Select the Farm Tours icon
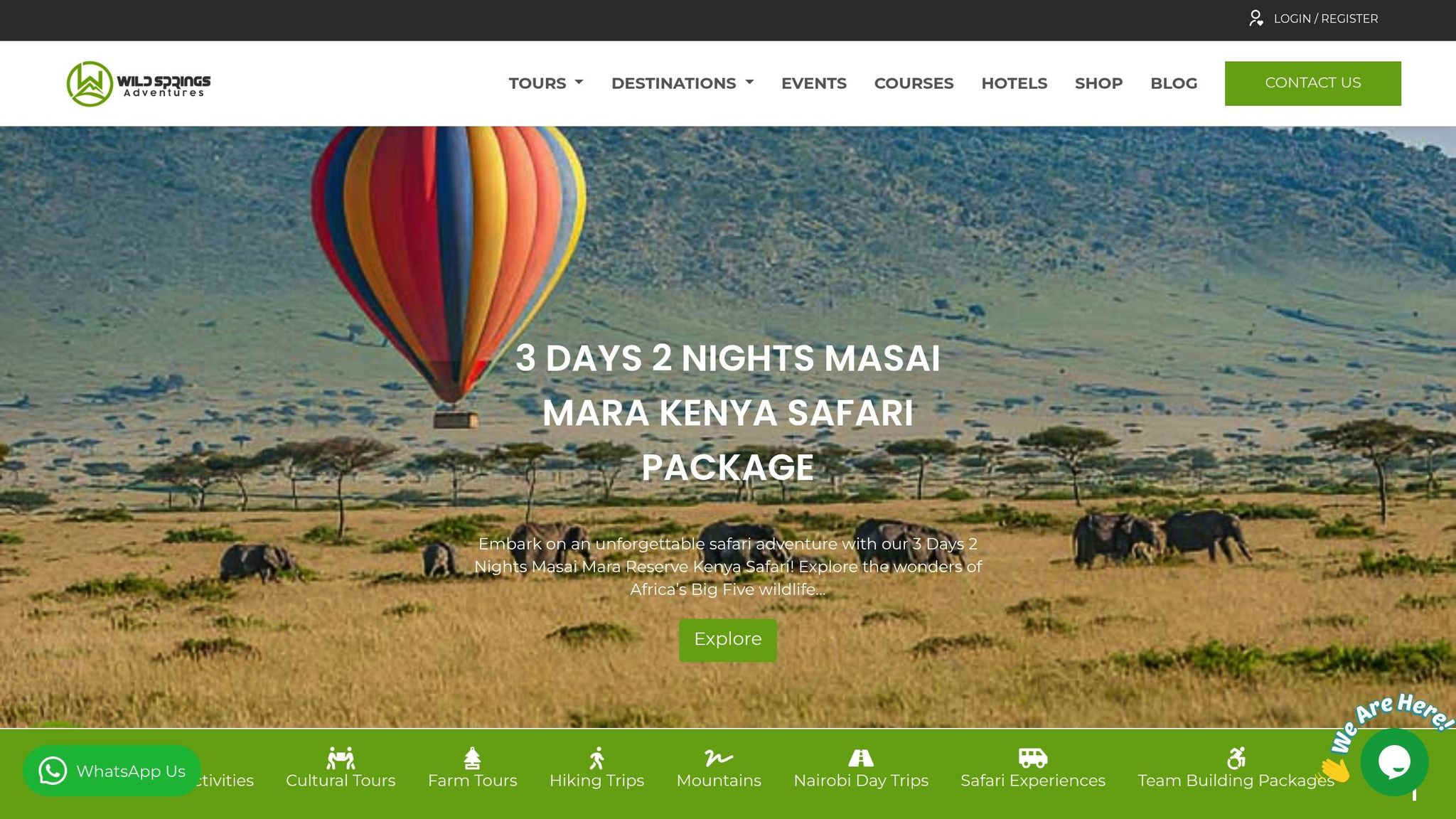The image size is (1456, 819). (472, 758)
